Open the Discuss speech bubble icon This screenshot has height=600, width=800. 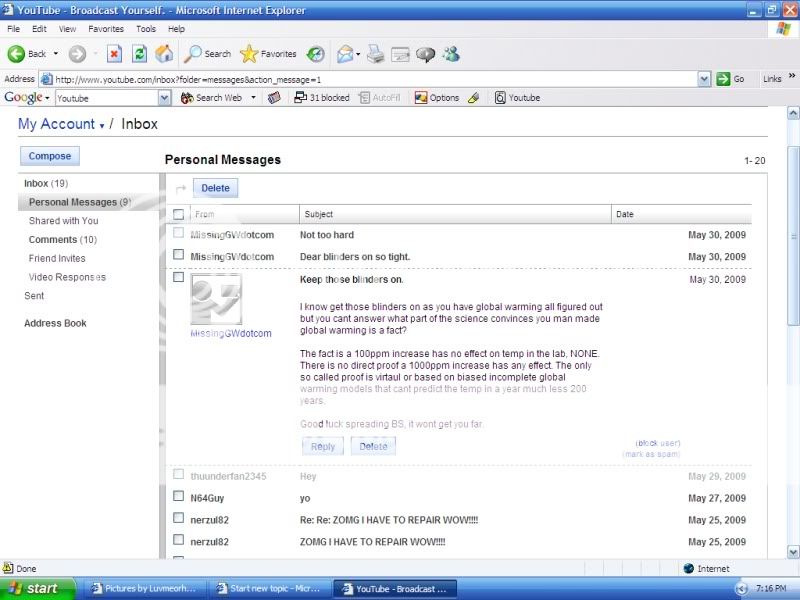tap(425, 54)
